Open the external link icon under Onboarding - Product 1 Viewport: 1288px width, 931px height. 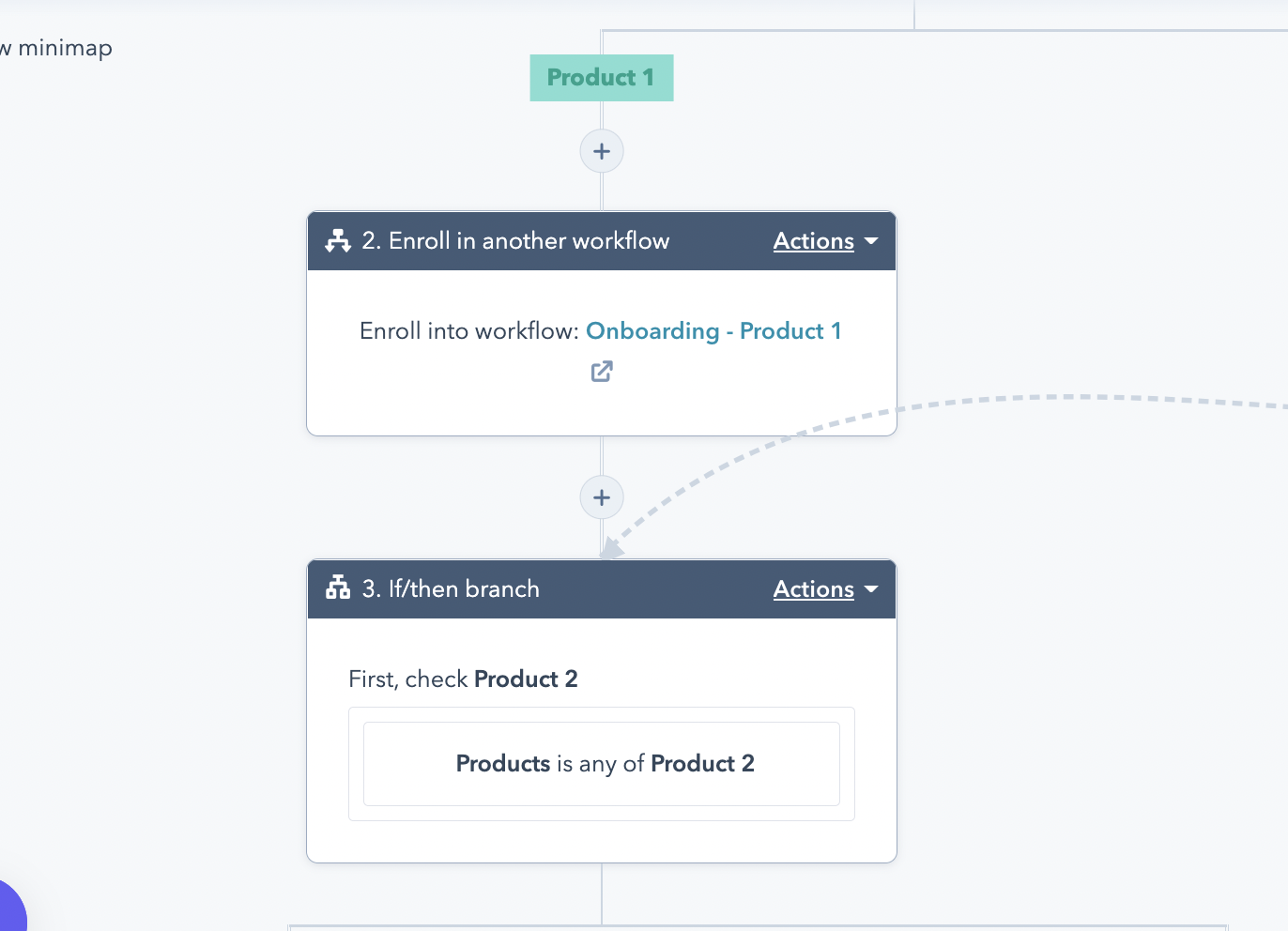[x=601, y=372]
